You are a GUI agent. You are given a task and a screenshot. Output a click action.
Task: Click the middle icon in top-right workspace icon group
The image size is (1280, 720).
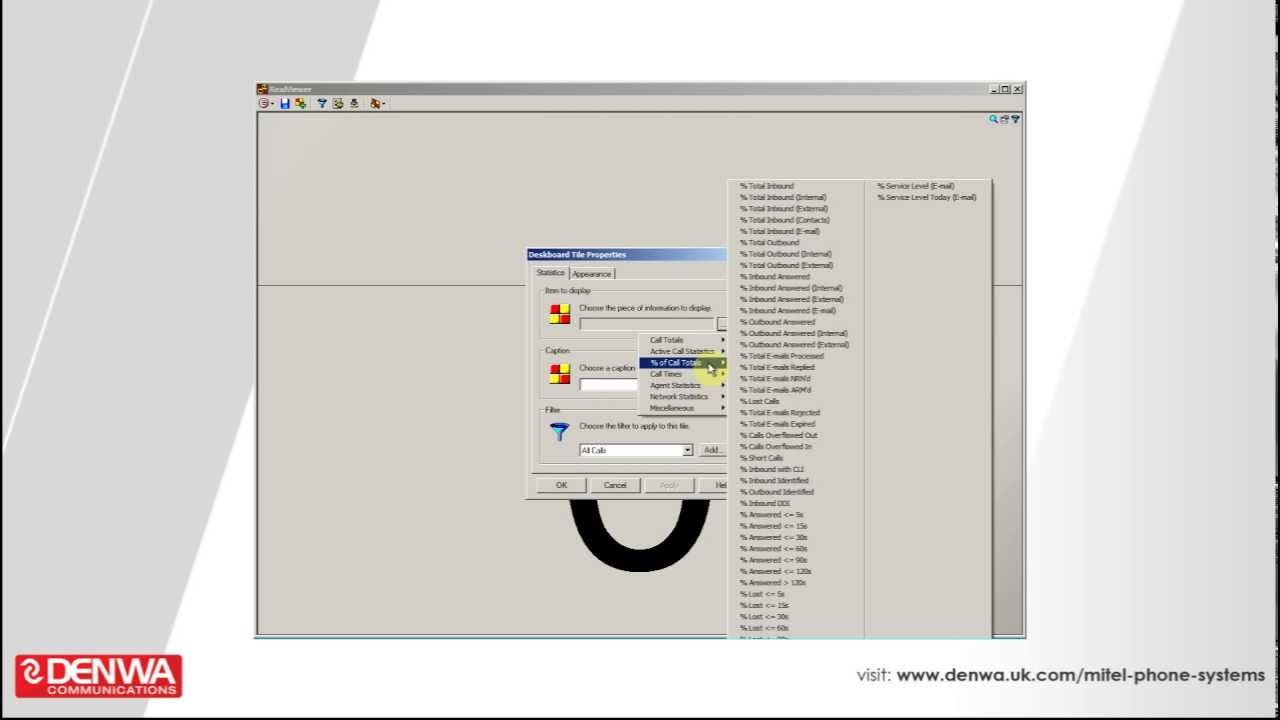click(x=1004, y=119)
